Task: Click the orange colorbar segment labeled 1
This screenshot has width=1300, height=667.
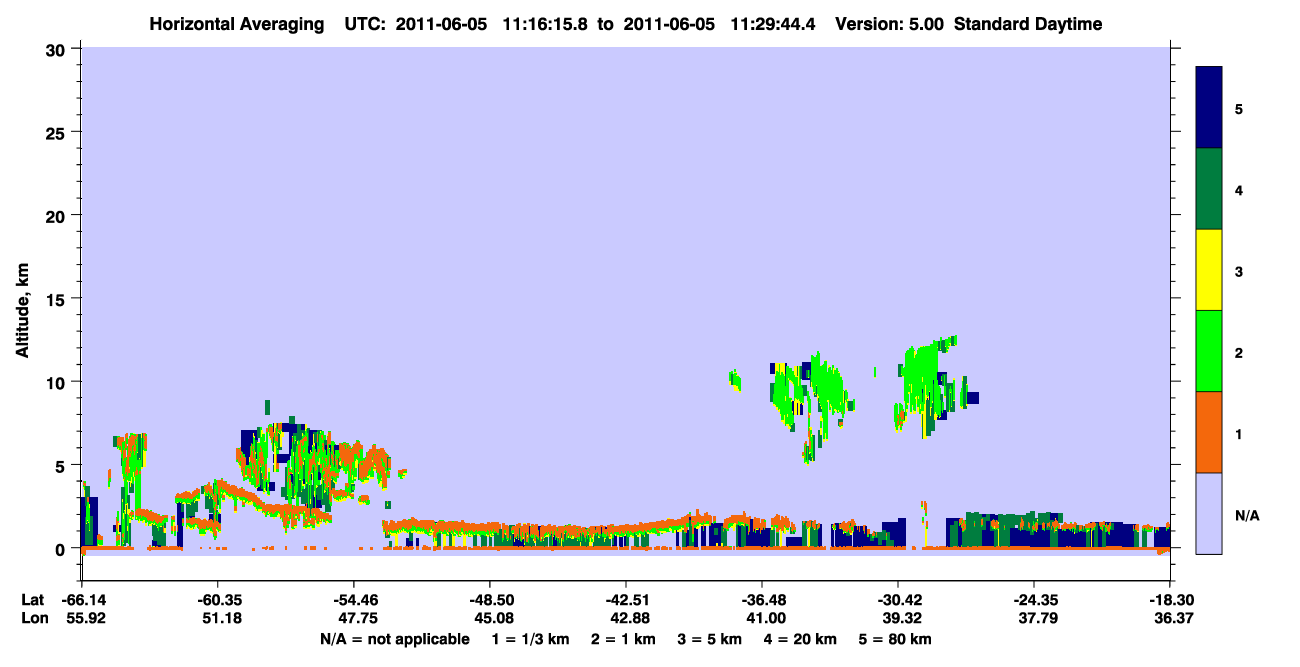Action: [1209, 432]
